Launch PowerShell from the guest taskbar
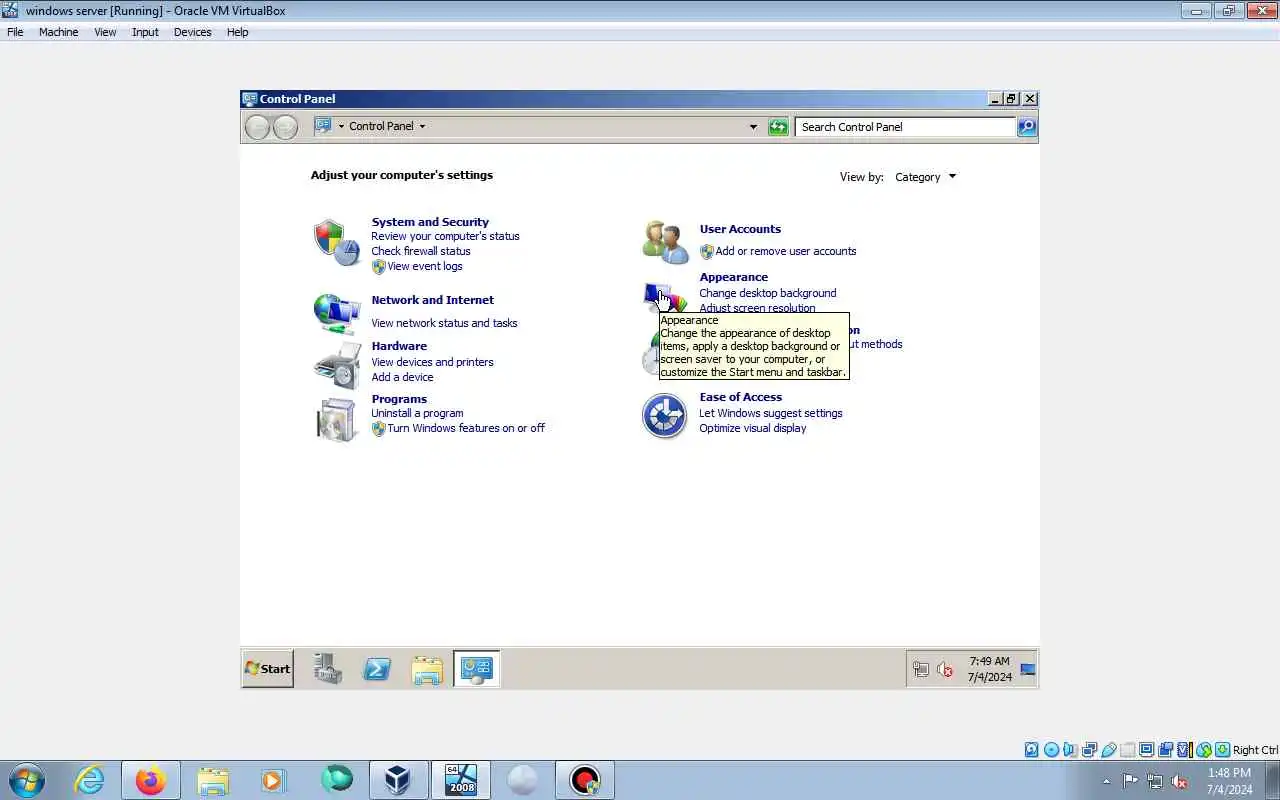This screenshot has height=800, width=1280. pyautogui.click(x=377, y=669)
